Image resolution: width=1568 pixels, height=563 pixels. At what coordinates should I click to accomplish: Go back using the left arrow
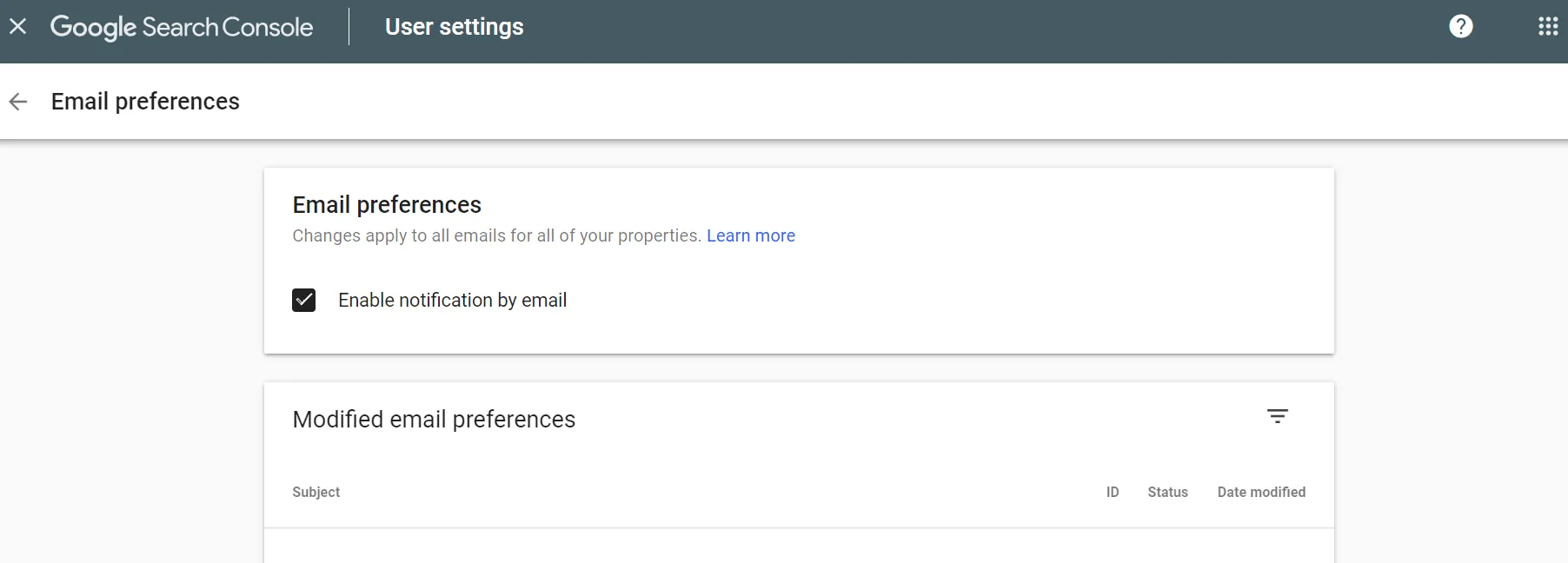pos(18,102)
